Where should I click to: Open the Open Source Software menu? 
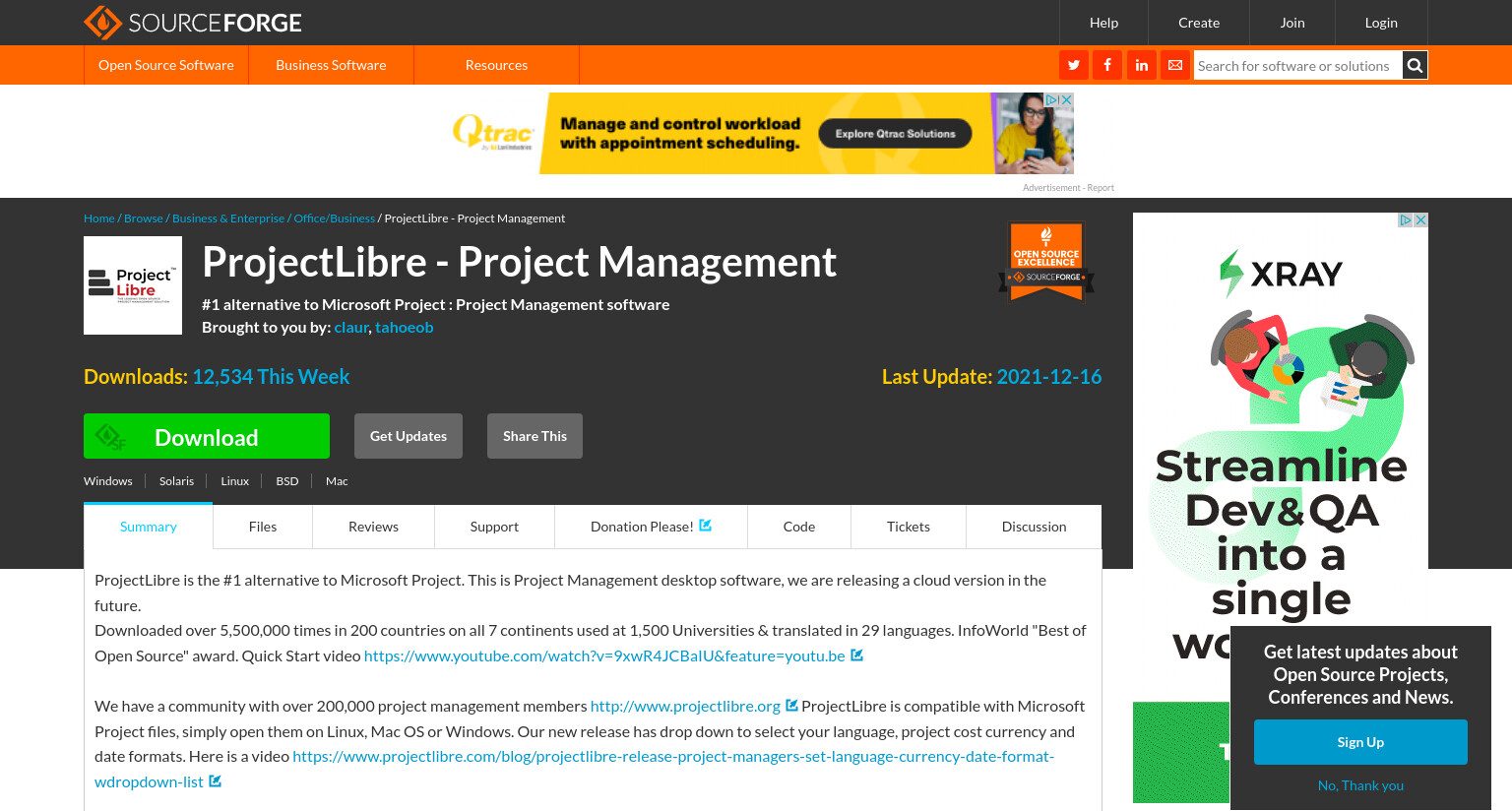click(x=166, y=65)
